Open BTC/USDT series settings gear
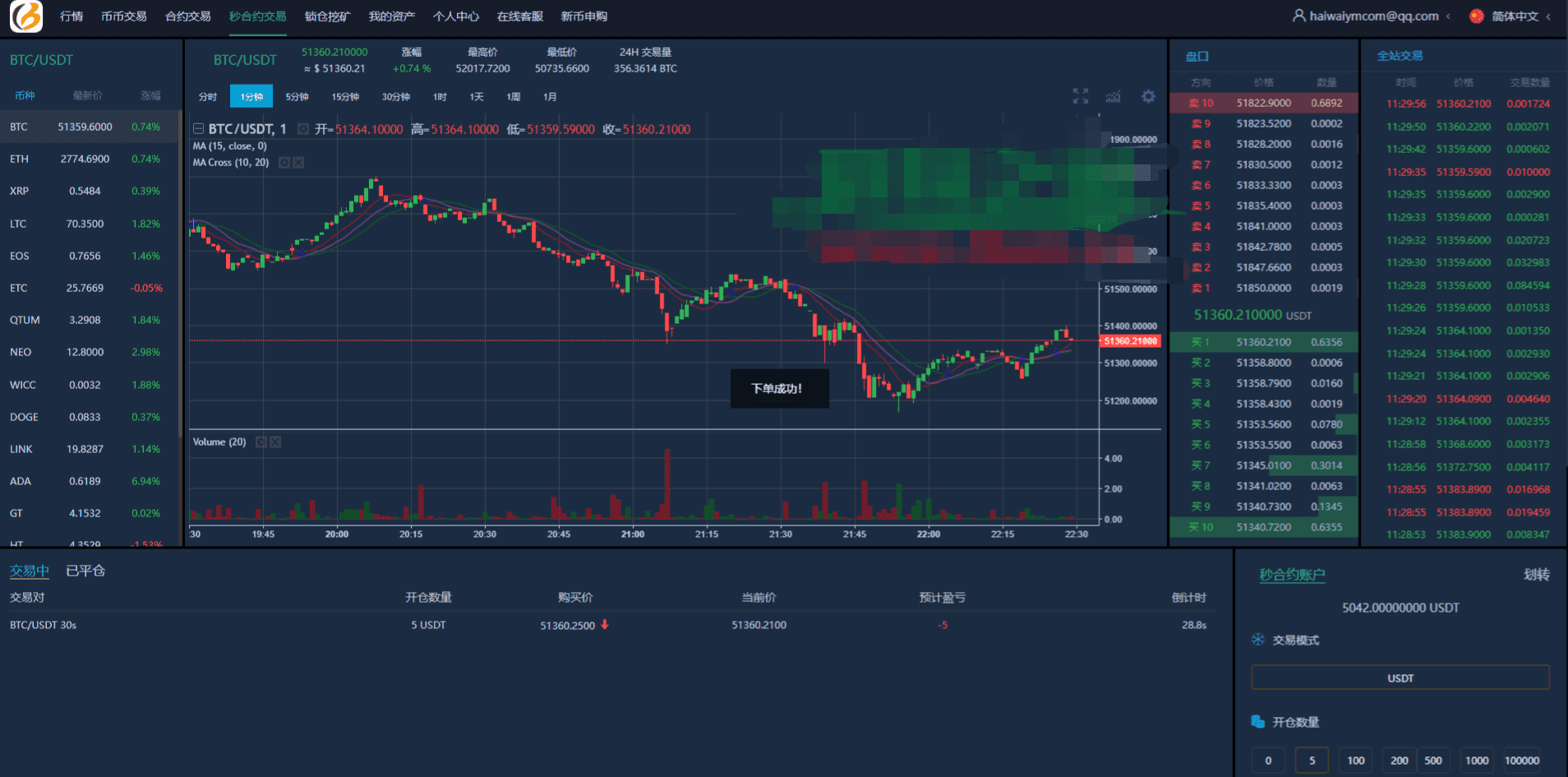Screen dimensions: 1568x777 [303, 129]
